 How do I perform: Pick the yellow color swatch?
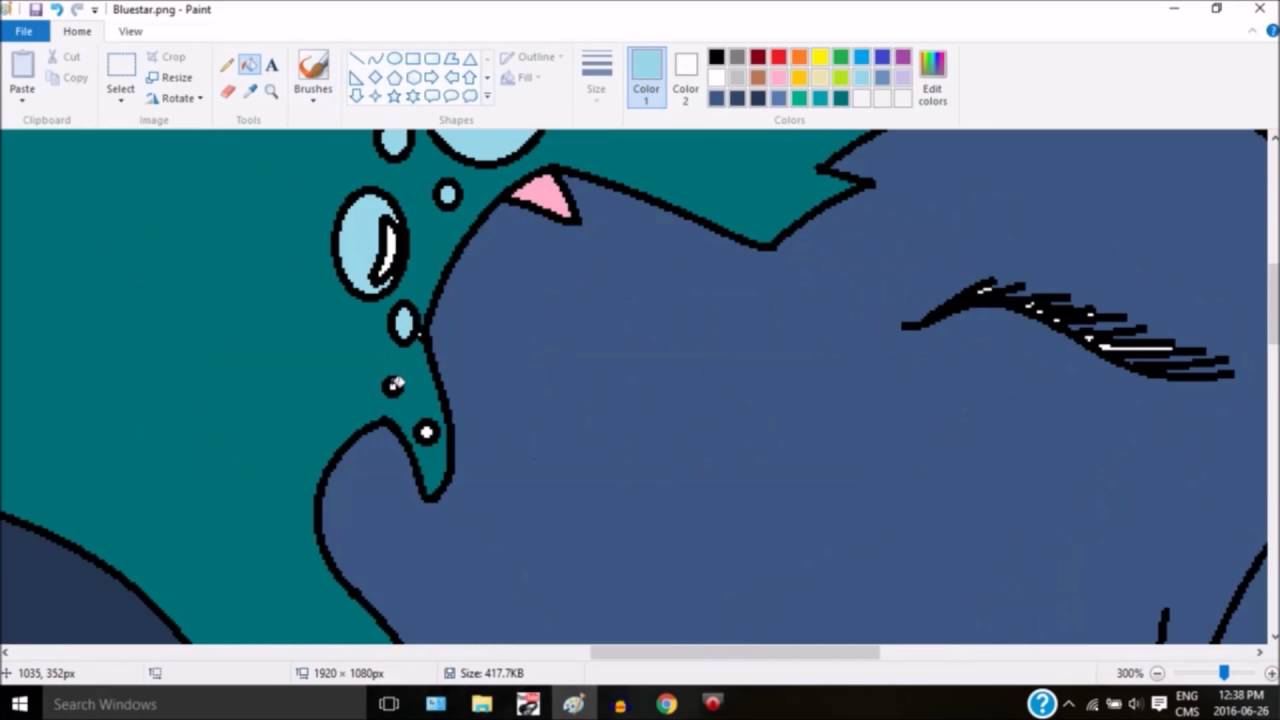pyautogui.click(x=820, y=57)
